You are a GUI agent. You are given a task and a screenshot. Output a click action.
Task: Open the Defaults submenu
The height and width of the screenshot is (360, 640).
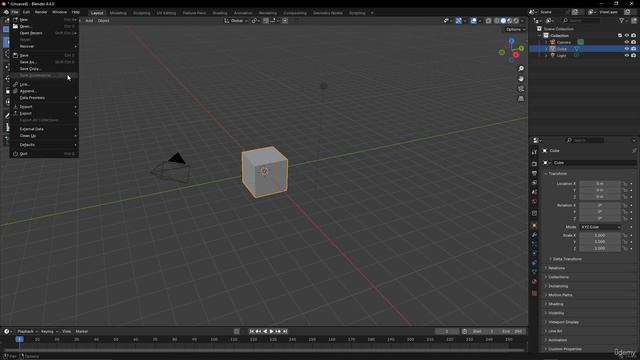[44, 144]
